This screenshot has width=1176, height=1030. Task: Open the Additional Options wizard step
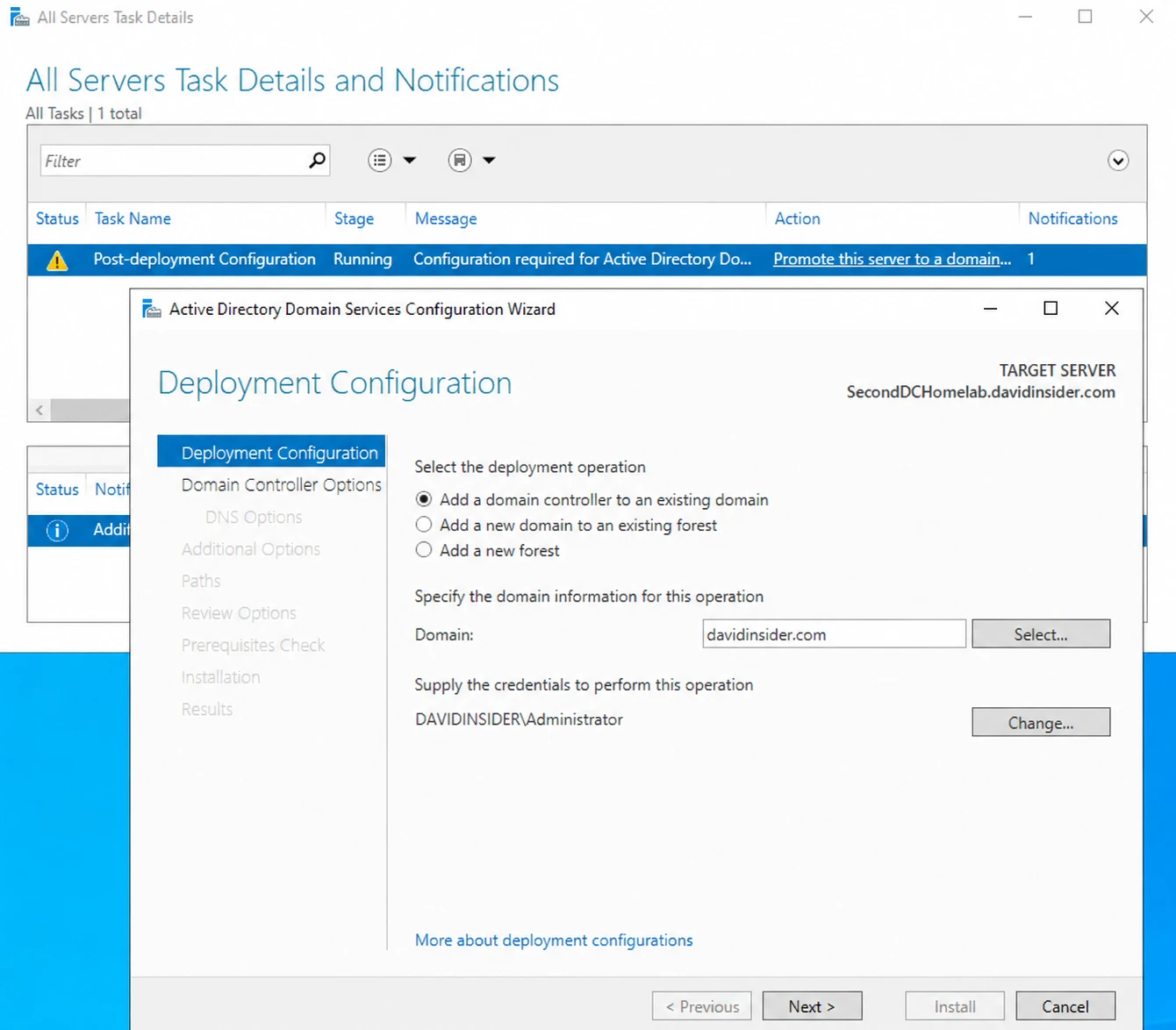pos(251,549)
